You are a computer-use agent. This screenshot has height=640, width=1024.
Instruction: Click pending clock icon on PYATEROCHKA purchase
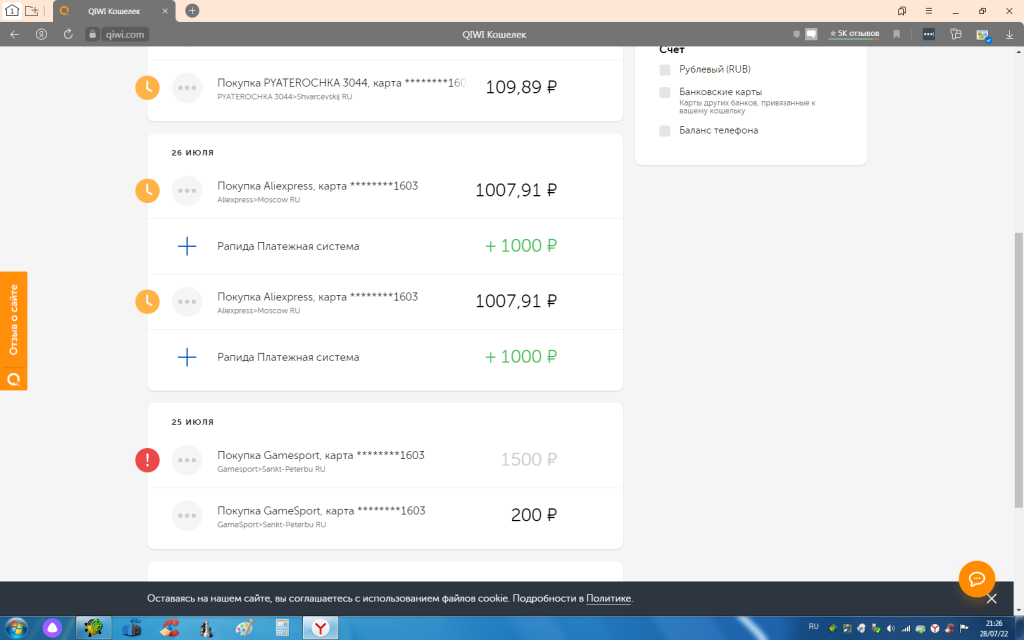point(148,88)
